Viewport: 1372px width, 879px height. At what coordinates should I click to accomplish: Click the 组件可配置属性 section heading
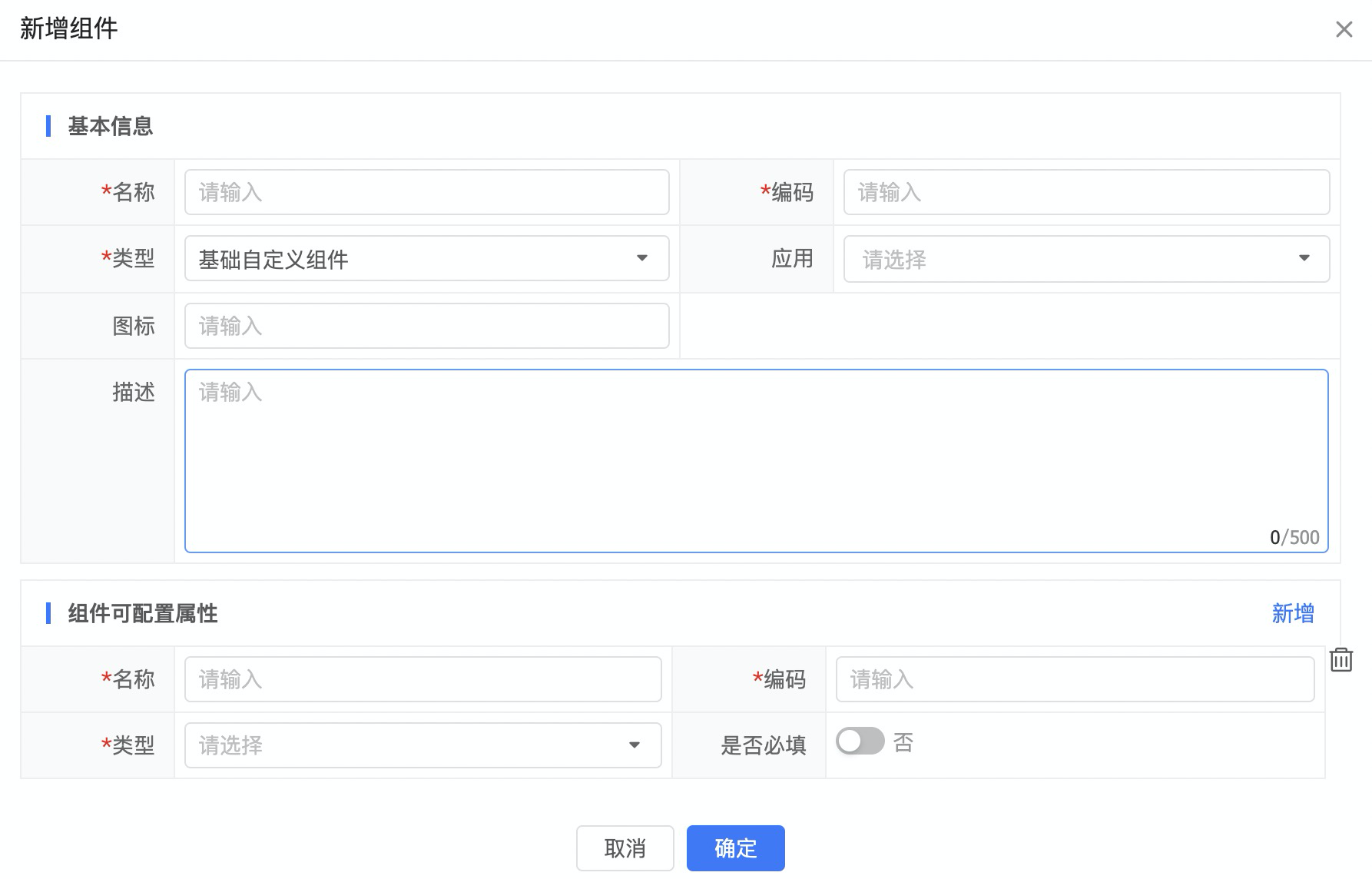click(143, 613)
